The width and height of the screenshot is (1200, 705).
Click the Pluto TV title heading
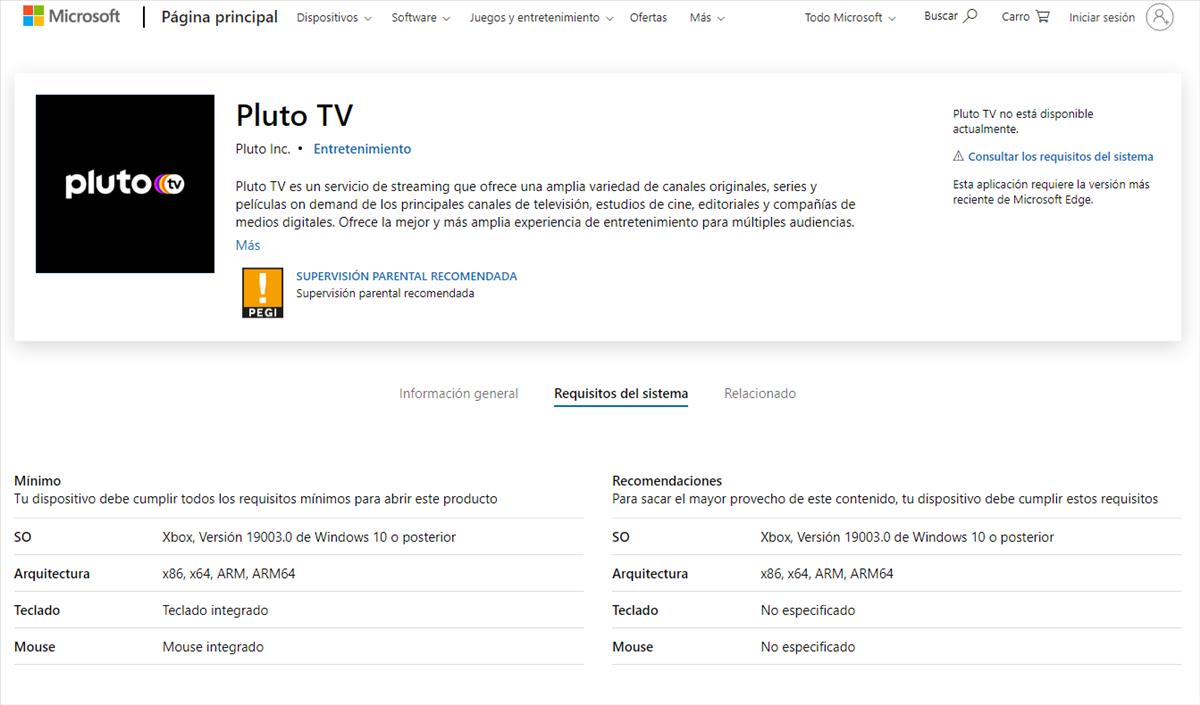click(294, 115)
